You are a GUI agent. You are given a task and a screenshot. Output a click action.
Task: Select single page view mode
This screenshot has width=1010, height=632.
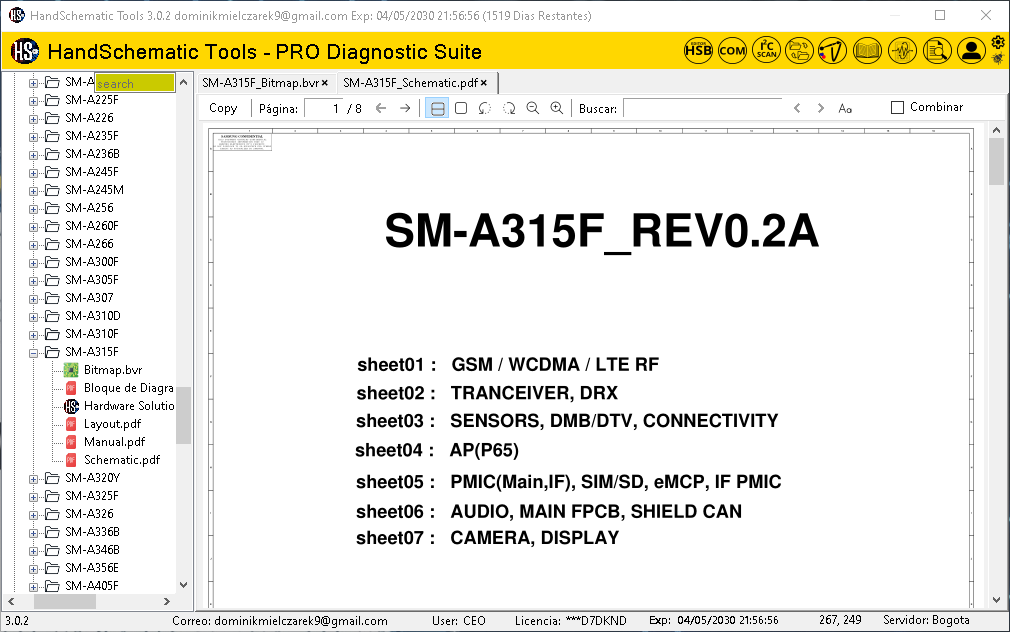click(x=461, y=108)
